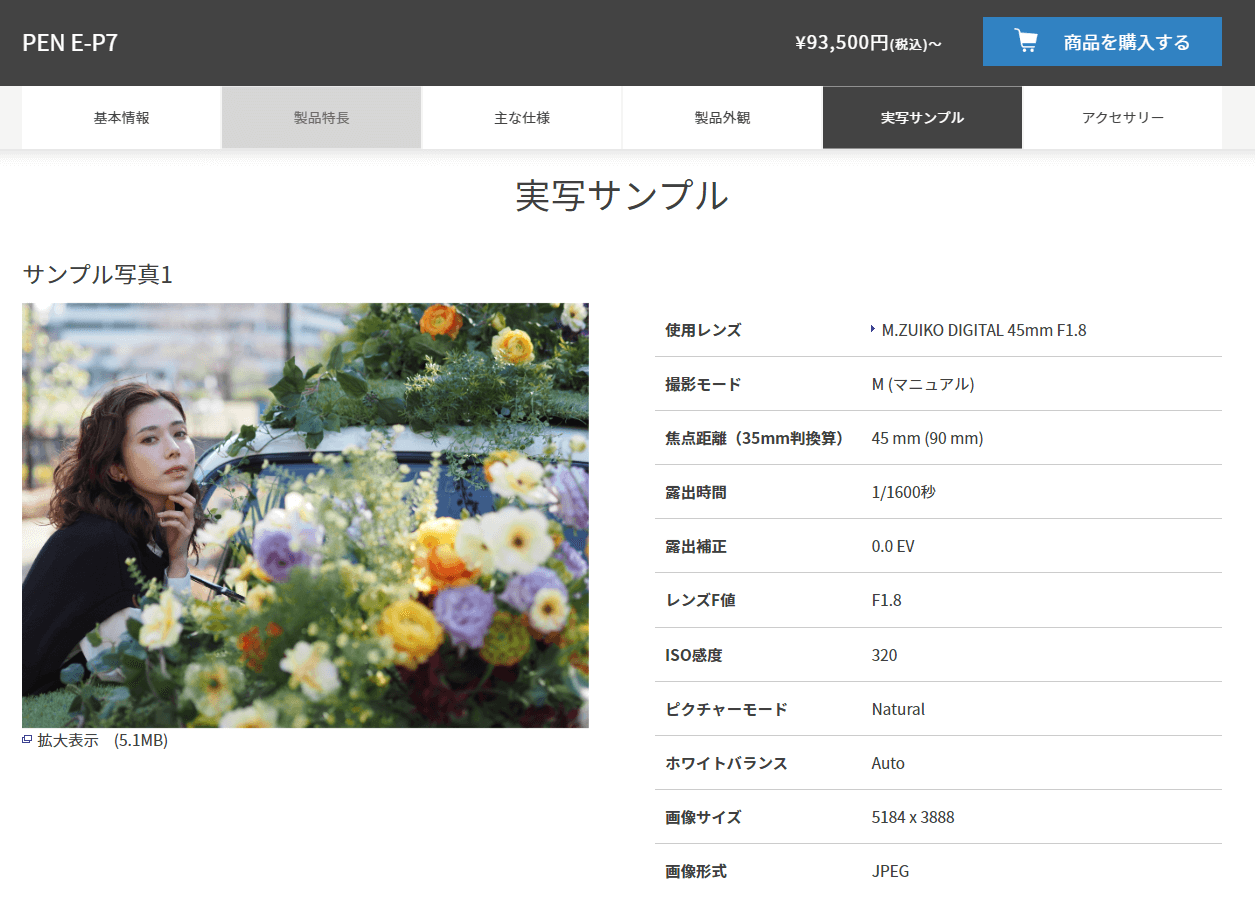
Task: Click the Auto white balance value
Action: tap(888, 763)
